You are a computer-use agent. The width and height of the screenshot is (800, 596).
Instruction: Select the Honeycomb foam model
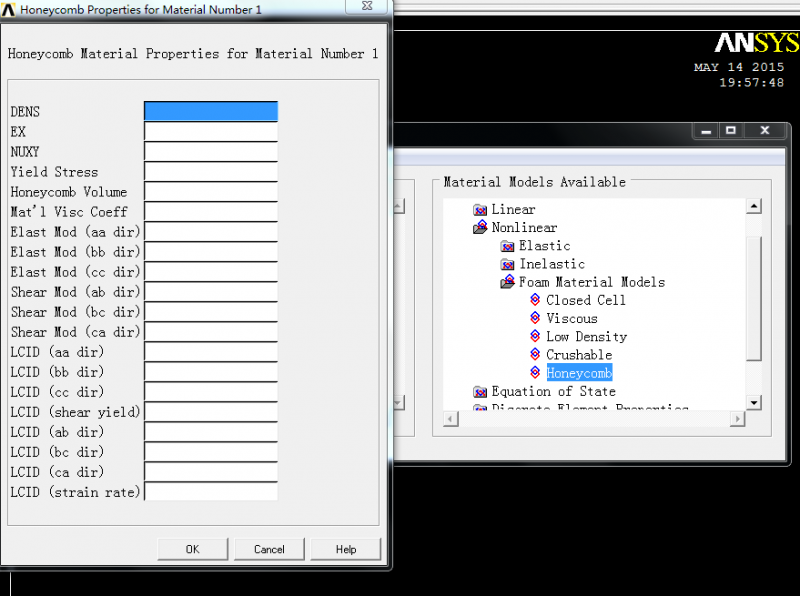[x=579, y=373]
